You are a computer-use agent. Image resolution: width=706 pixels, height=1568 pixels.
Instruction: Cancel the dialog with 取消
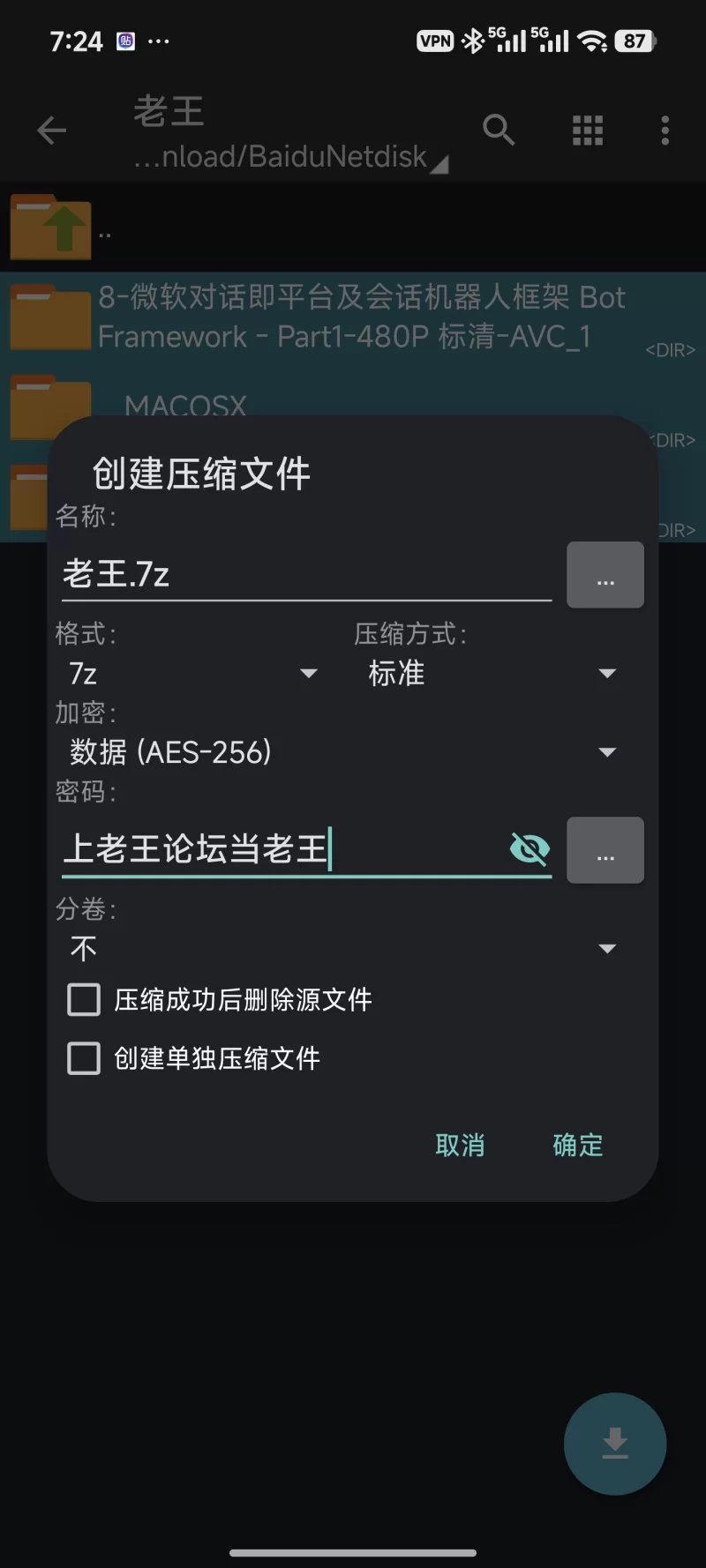pyautogui.click(x=460, y=1144)
